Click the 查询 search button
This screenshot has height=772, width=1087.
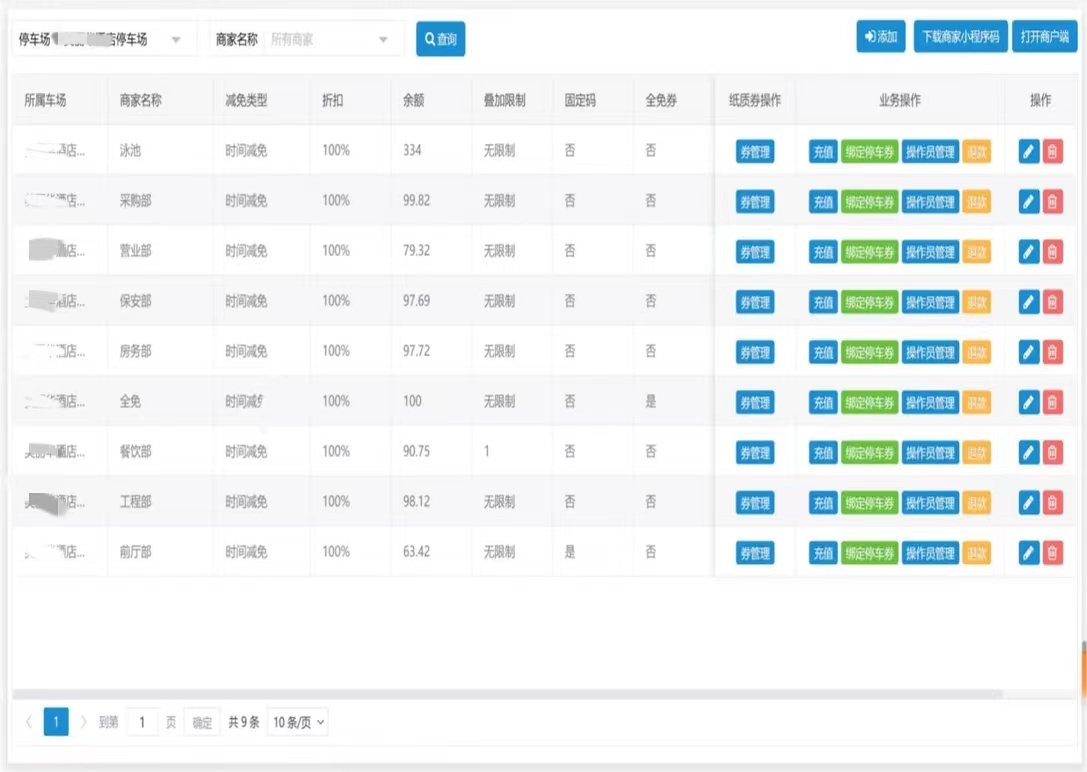441,39
